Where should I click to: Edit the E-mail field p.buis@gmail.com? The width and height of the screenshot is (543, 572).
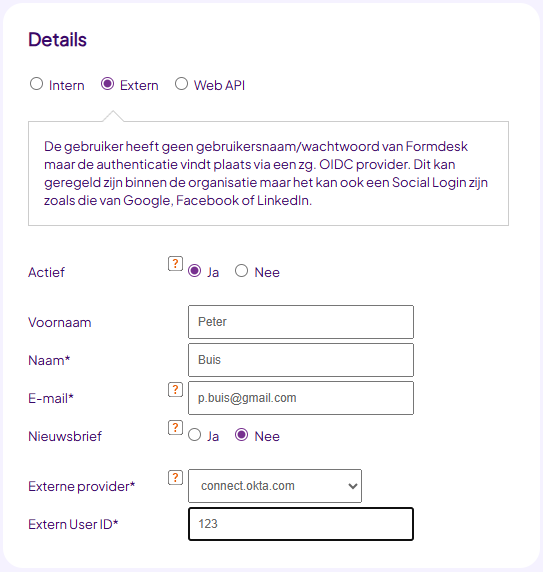301,398
